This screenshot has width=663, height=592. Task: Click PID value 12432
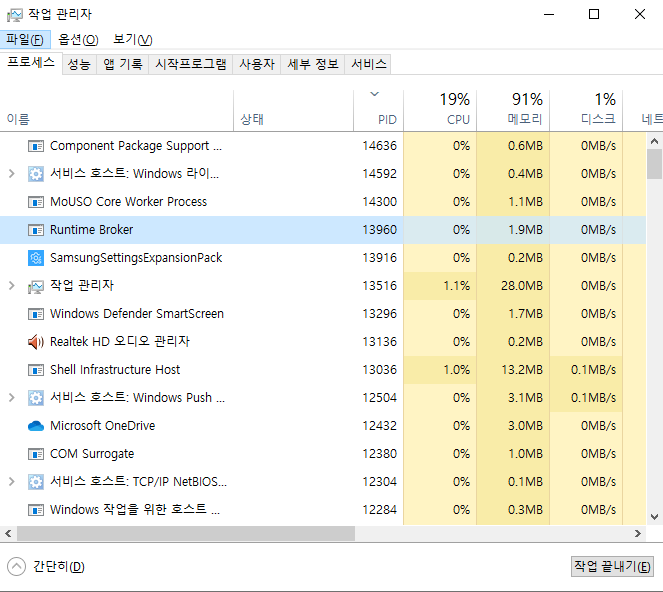pyautogui.click(x=380, y=426)
